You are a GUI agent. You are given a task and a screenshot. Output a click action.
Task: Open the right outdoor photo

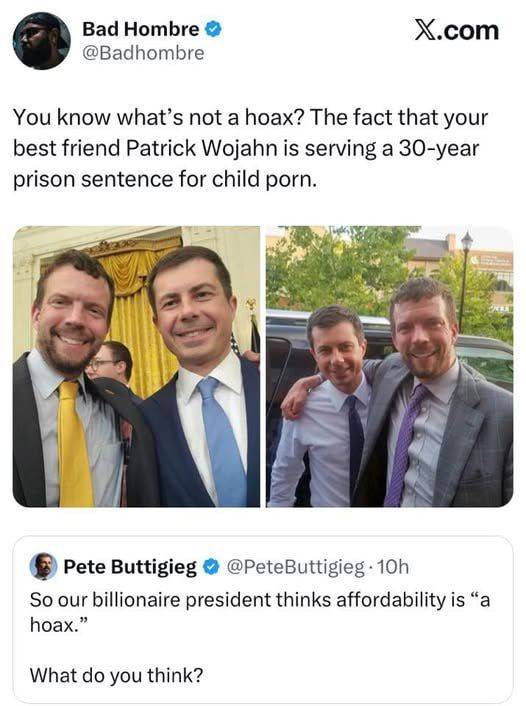(x=390, y=367)
